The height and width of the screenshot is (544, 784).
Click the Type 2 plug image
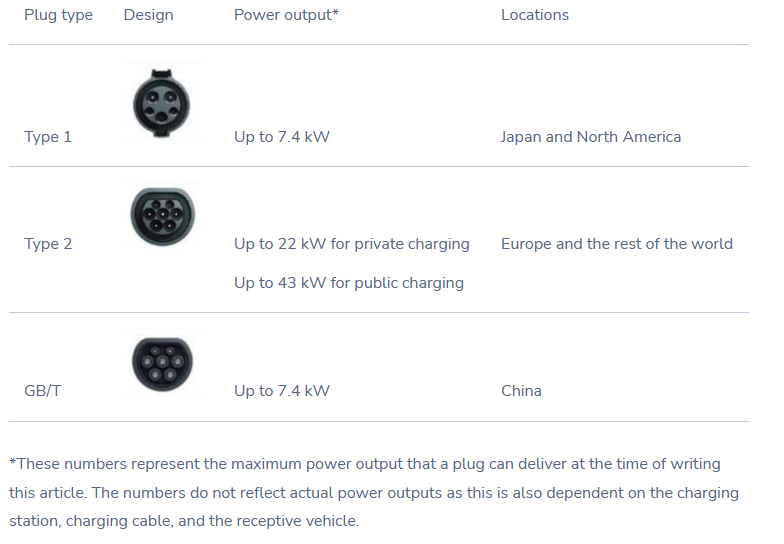[162, 216]
